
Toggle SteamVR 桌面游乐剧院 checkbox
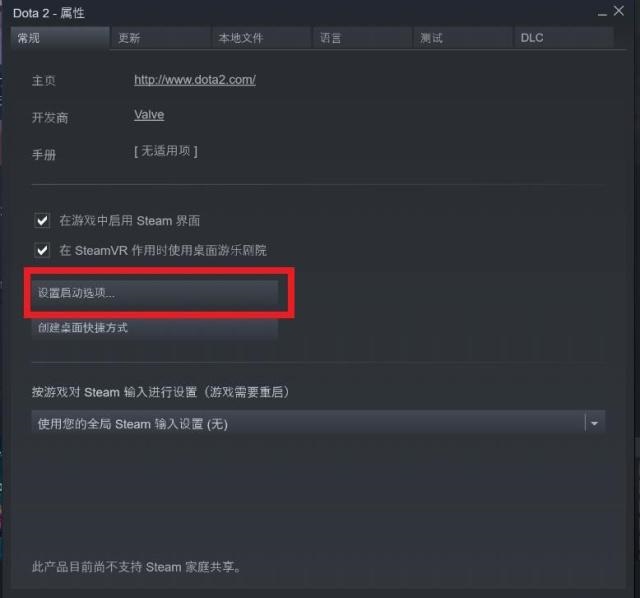42,250
